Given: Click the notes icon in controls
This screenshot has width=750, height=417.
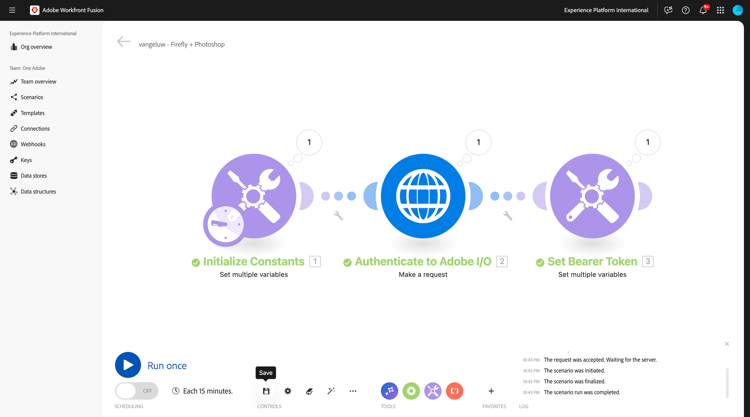Looking at the screenshot, I should coord(309,391).
